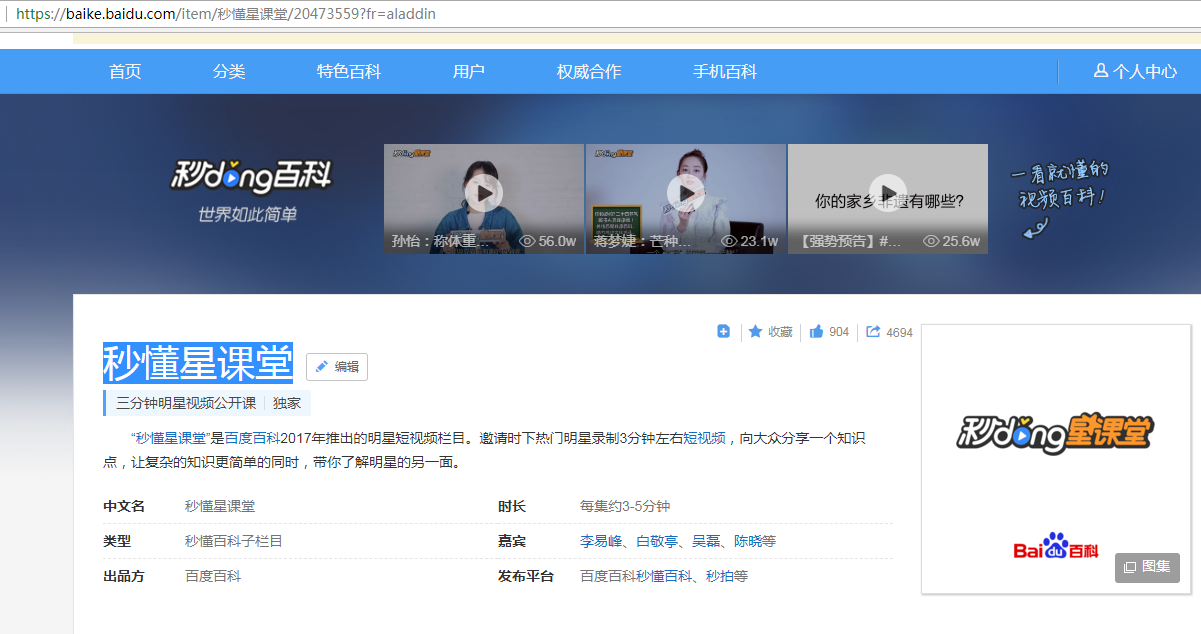
Task: Open 个人中心 user menu
Action: click(x=1135, y=72)
